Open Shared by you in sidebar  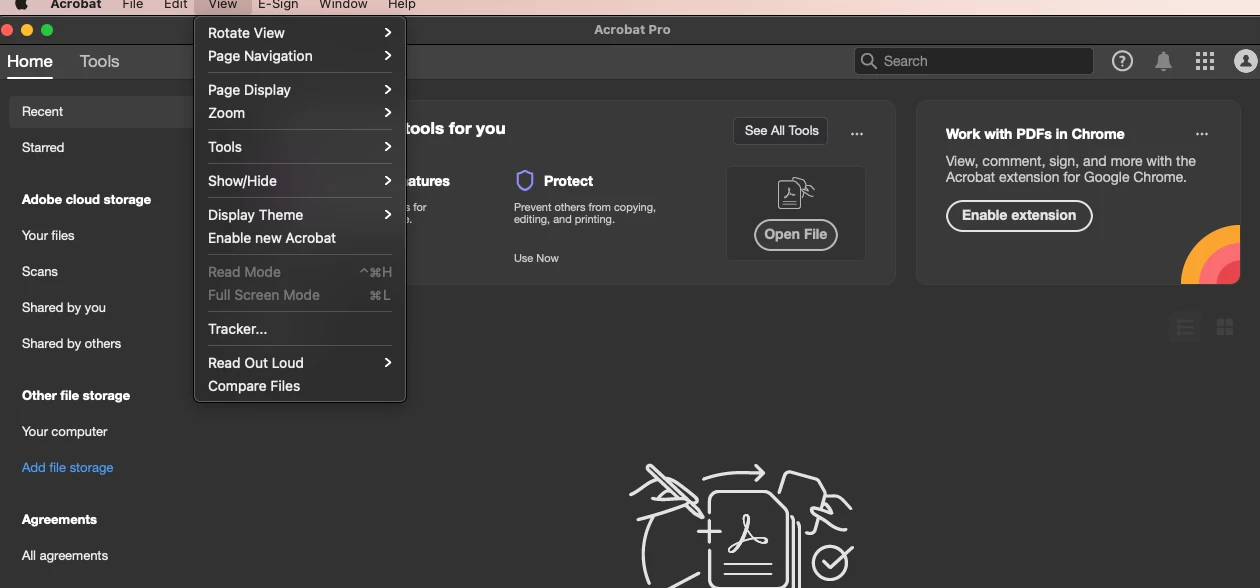tap(64, 307)
